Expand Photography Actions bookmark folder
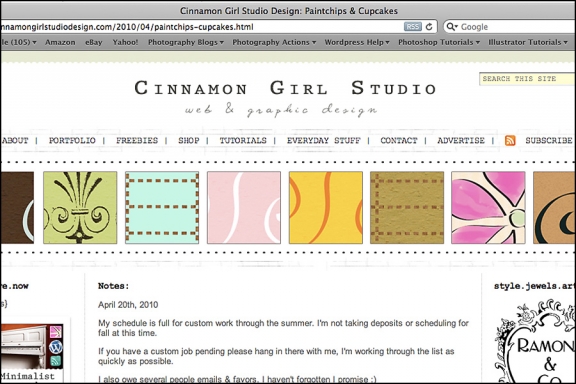Screen dimensions: 576x384 [x=274, y=42]
